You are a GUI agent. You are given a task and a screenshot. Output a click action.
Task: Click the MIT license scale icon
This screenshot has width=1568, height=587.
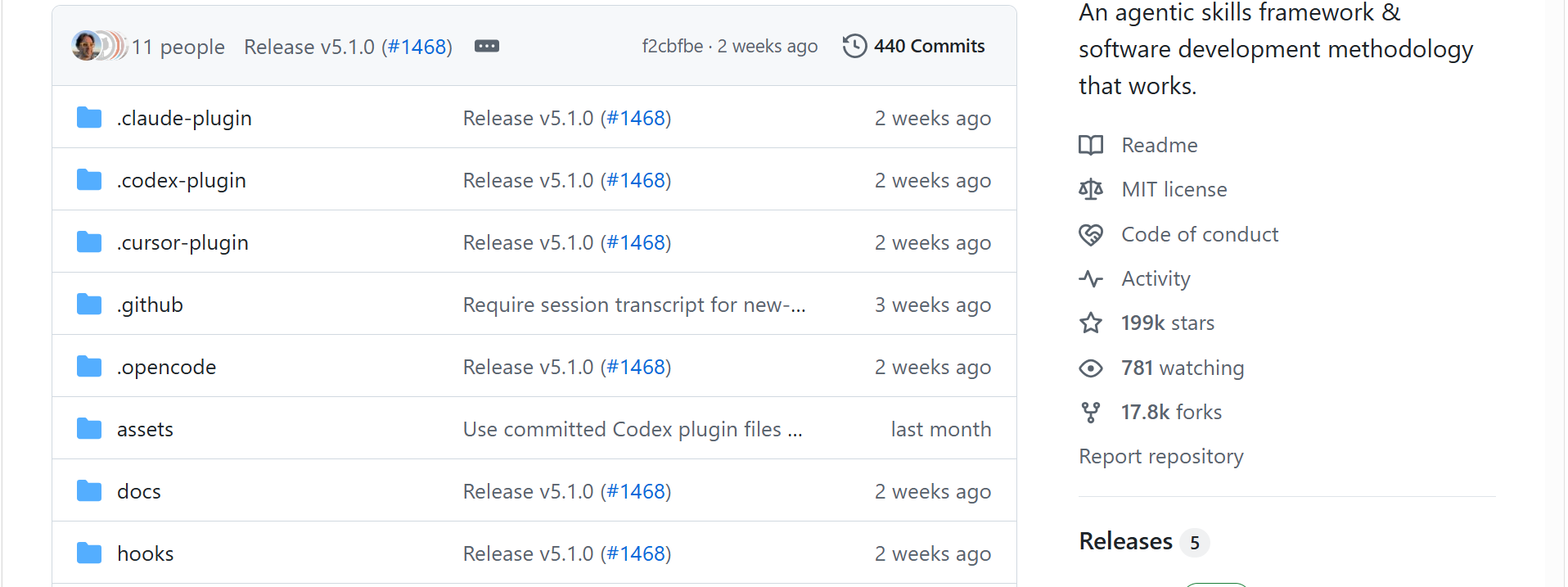pyautogui.click(x=1091, y=189)
